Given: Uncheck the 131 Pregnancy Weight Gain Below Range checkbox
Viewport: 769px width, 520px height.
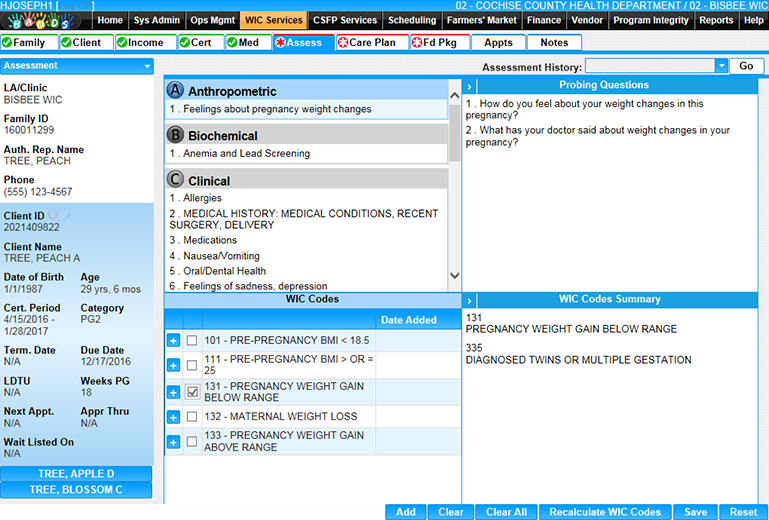Looking at the screenshot, I should coord(192,392).
